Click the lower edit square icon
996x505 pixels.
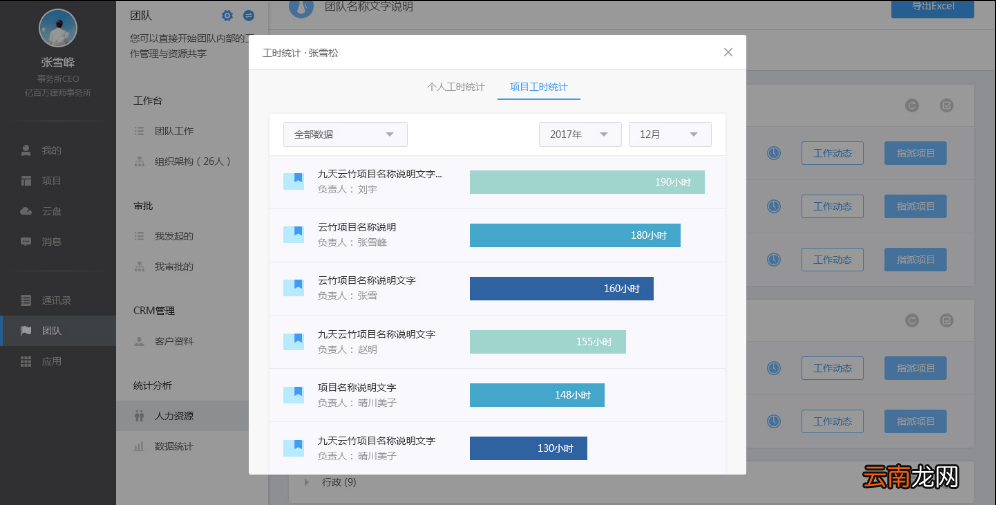(x=946, y=321)
